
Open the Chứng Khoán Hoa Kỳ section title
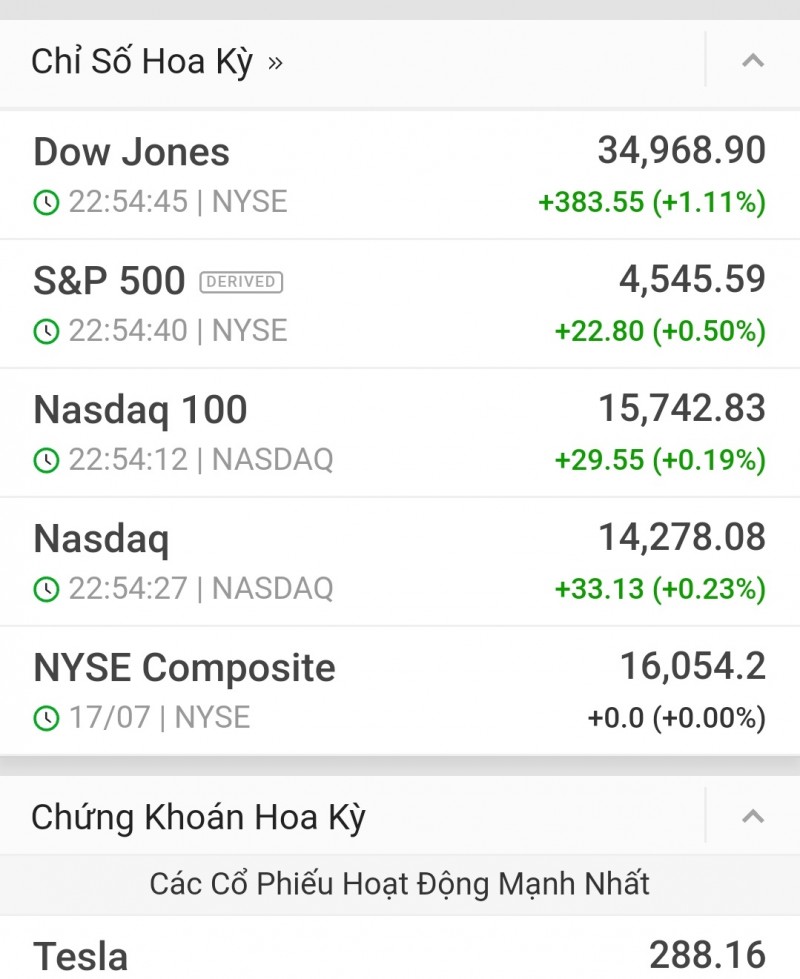pyautogui.click(x=198, y=818)
